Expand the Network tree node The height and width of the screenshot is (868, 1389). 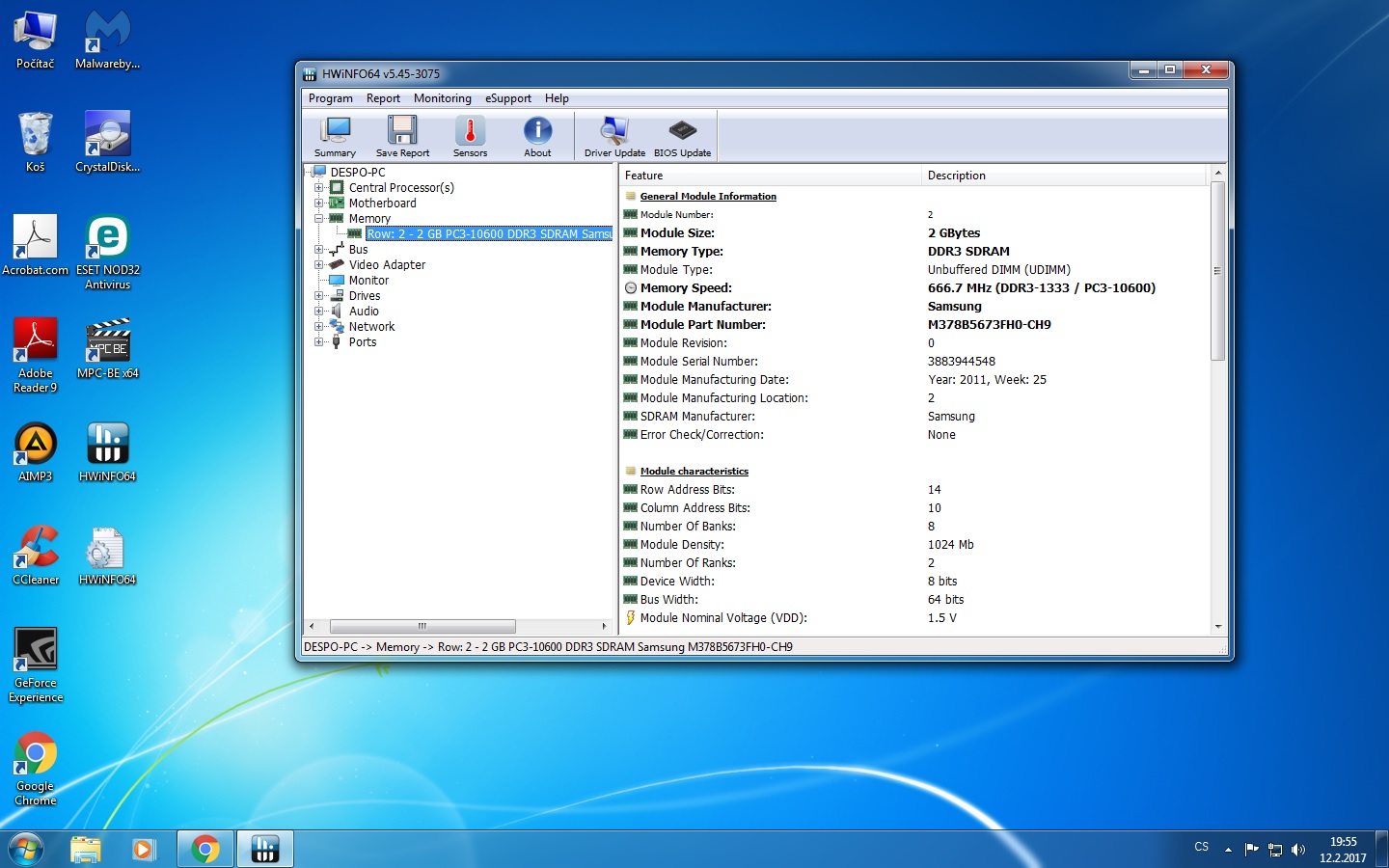pyautogui.click(x=318, y=327)
